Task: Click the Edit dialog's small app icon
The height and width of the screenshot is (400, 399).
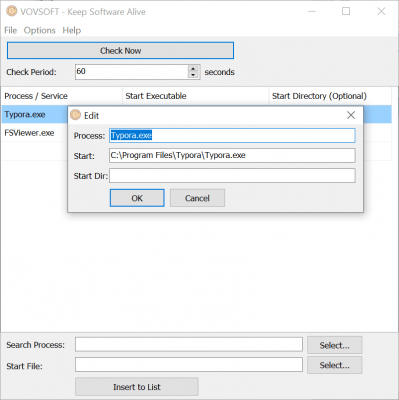Action: [x=76, y=115]
